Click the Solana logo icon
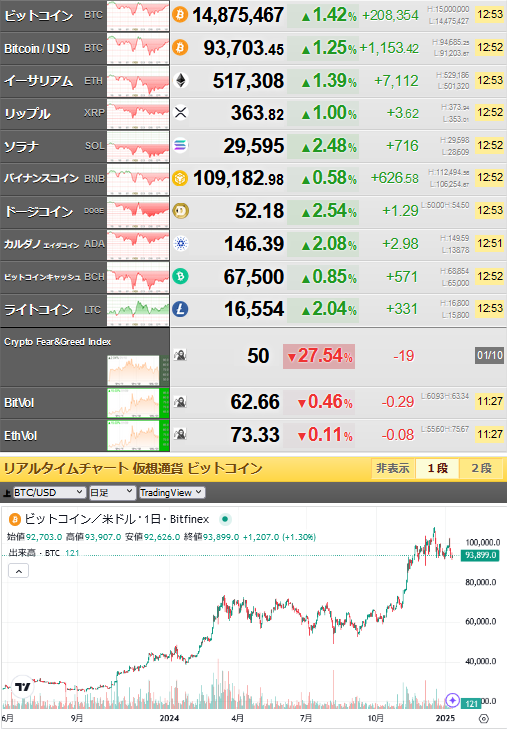 180,146
